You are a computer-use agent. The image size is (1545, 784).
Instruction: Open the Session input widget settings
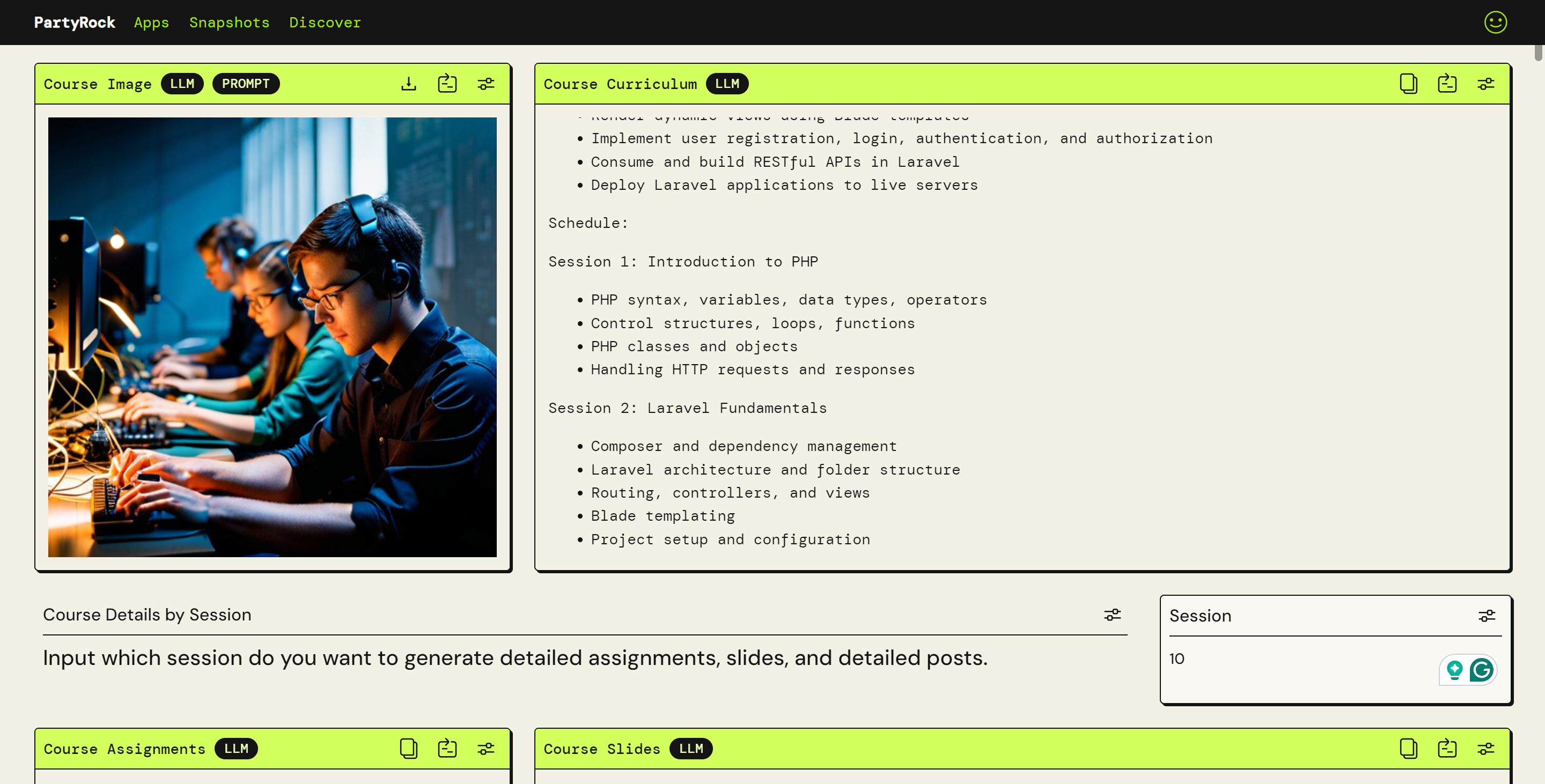tap(1486, 616)
